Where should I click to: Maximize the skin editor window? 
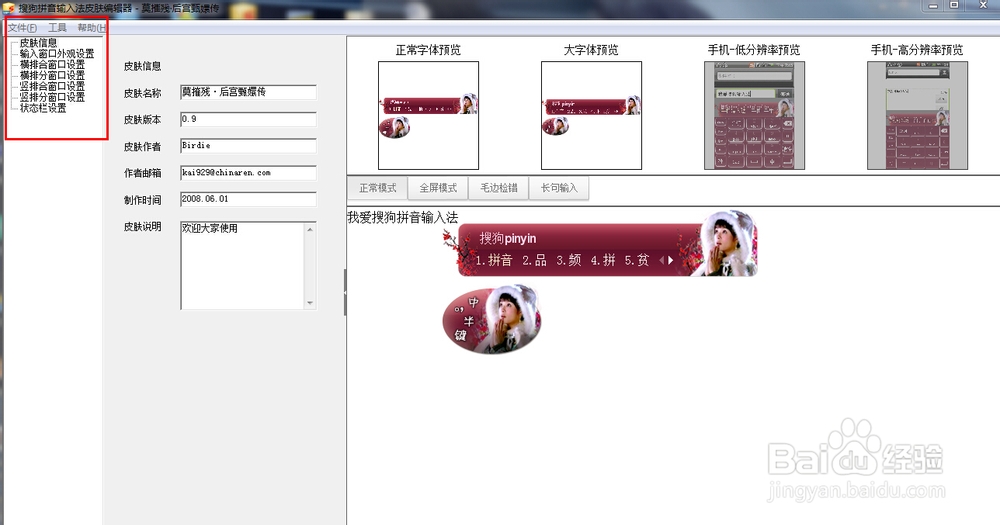pyautogui.click(x=955, y=6)
